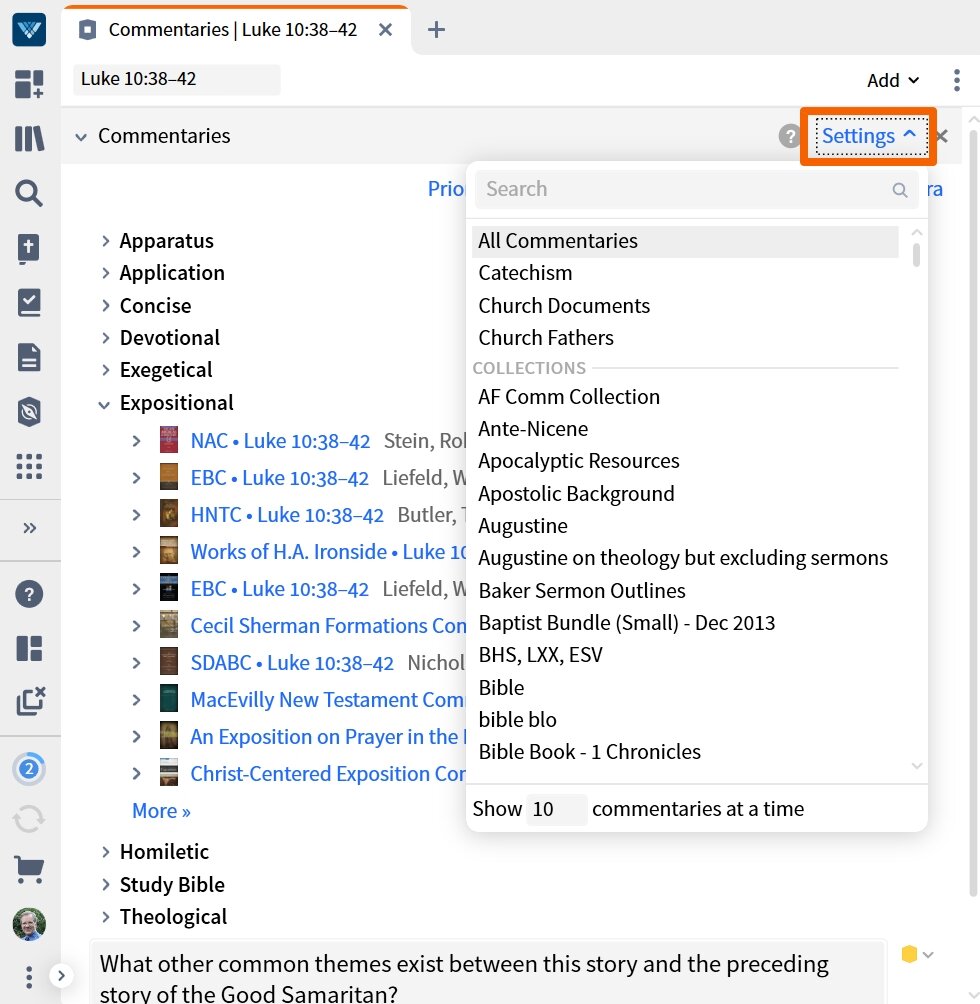Screen dimensions: 980x1004
Task: Collapse the Settings dropdown
Action: 868,136
